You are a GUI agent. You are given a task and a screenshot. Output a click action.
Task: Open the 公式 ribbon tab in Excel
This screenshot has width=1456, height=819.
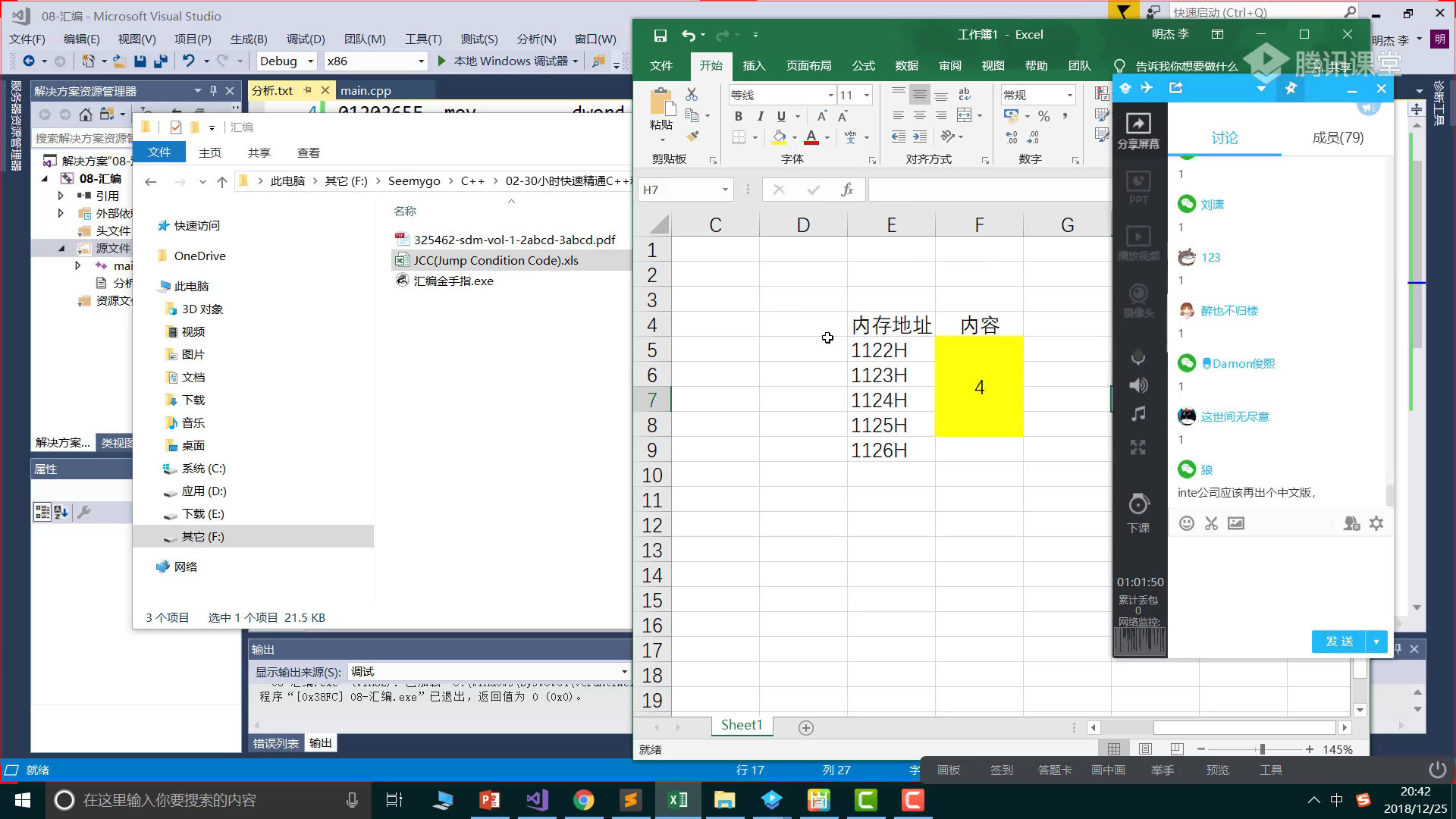(x=863, y=66)
